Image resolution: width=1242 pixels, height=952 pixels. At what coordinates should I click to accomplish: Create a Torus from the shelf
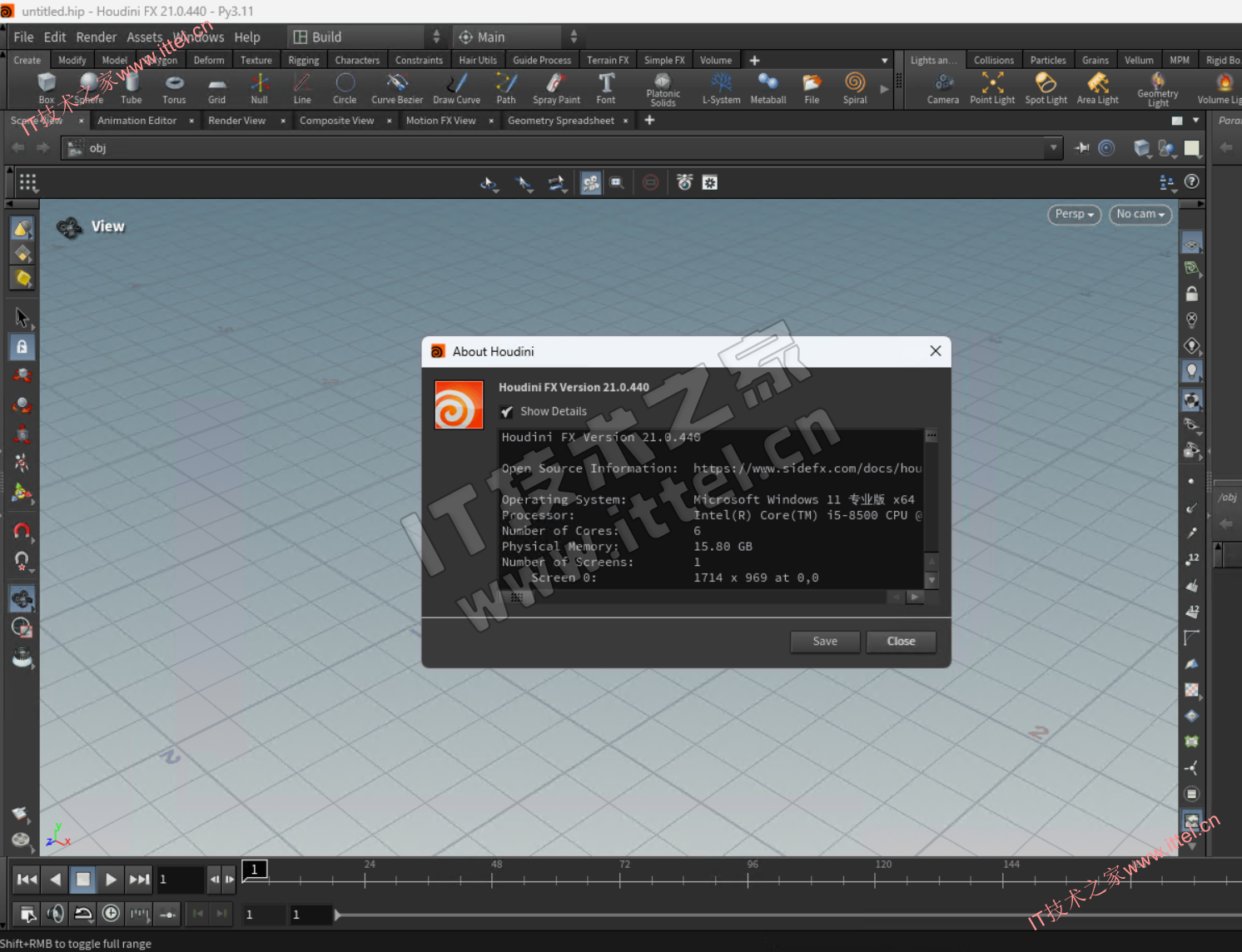click(x=174, y=87)
